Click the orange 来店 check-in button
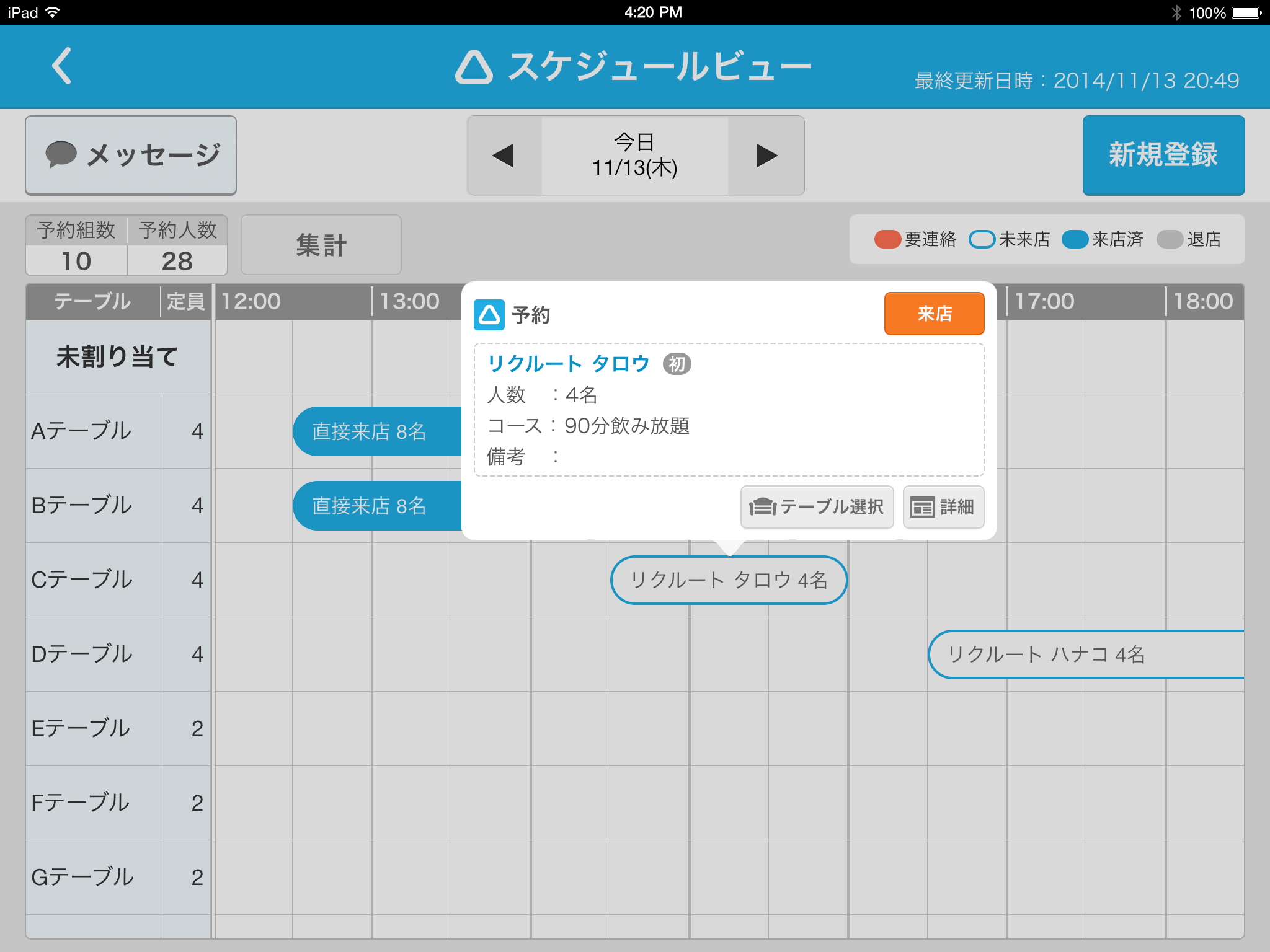1270x952 pixels. click(x=934, y=314)
